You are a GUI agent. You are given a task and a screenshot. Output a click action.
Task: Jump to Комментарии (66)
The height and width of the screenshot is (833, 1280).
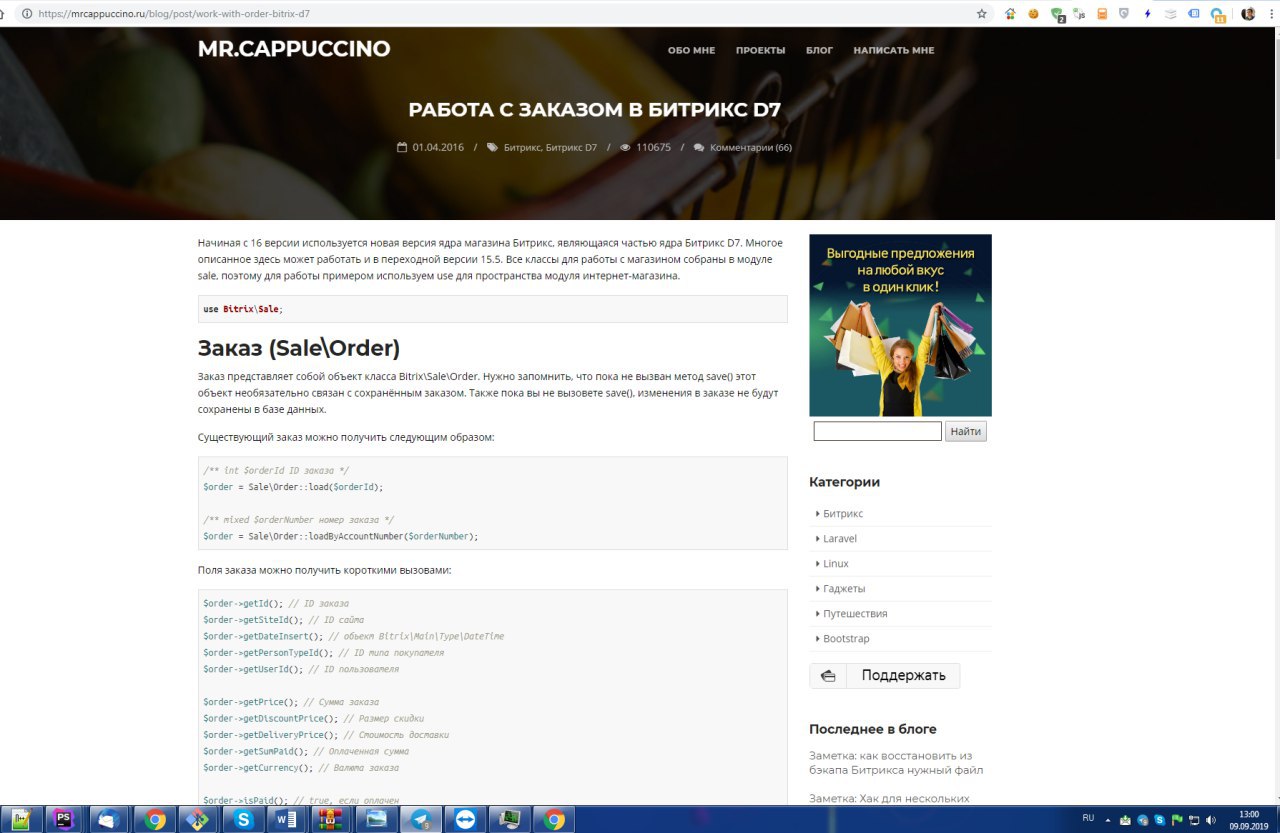[x=750, y=147]
